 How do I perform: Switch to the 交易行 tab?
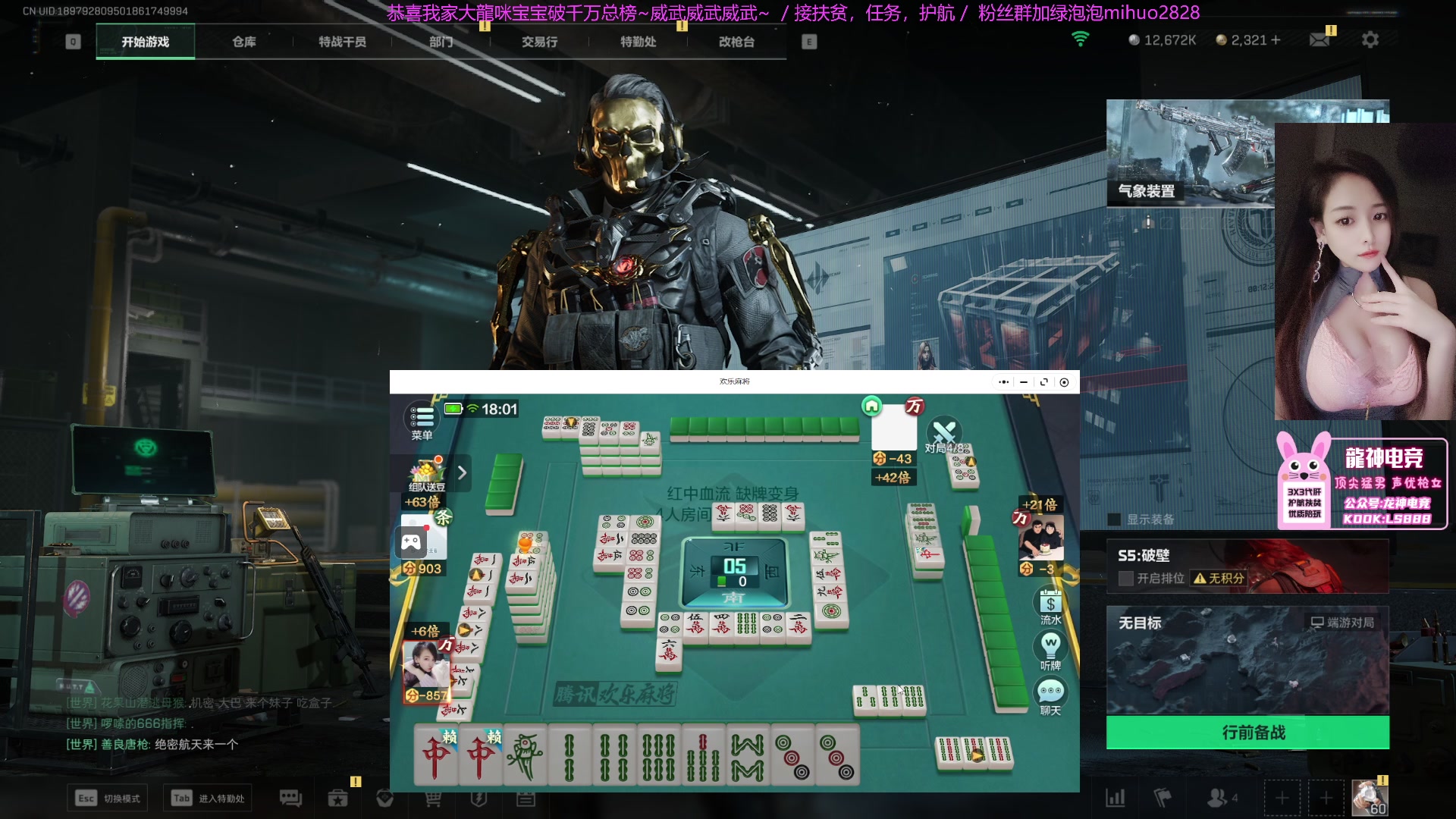tap(539, 42)
